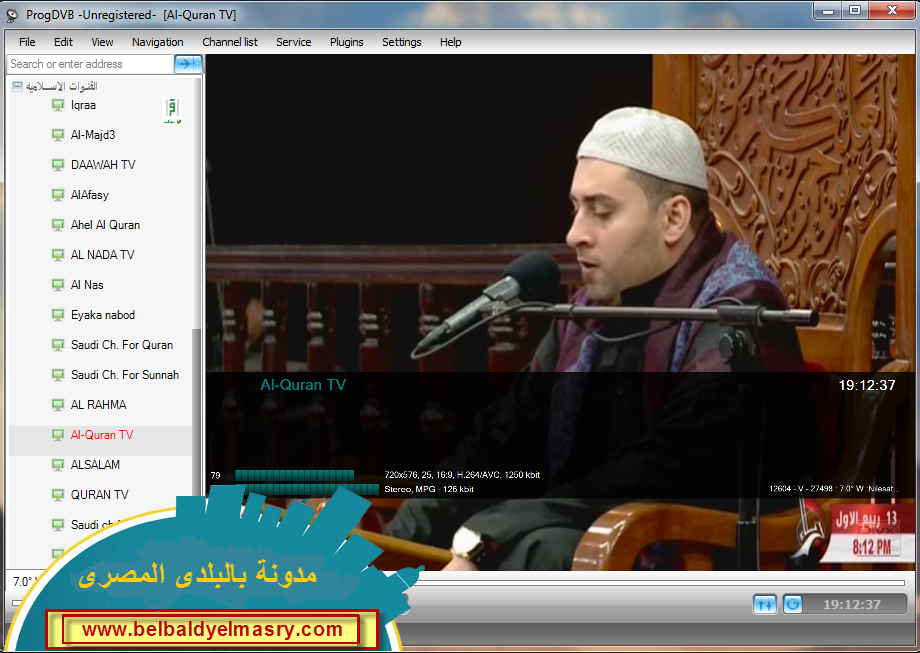Click the search or enter address field

click(90, 64)
